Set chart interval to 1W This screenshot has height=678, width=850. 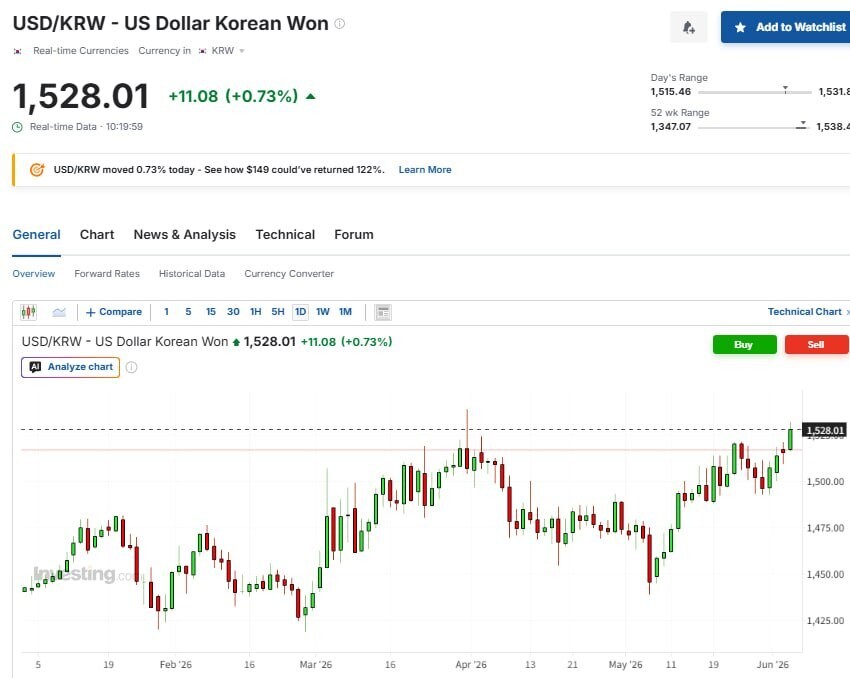323,312
